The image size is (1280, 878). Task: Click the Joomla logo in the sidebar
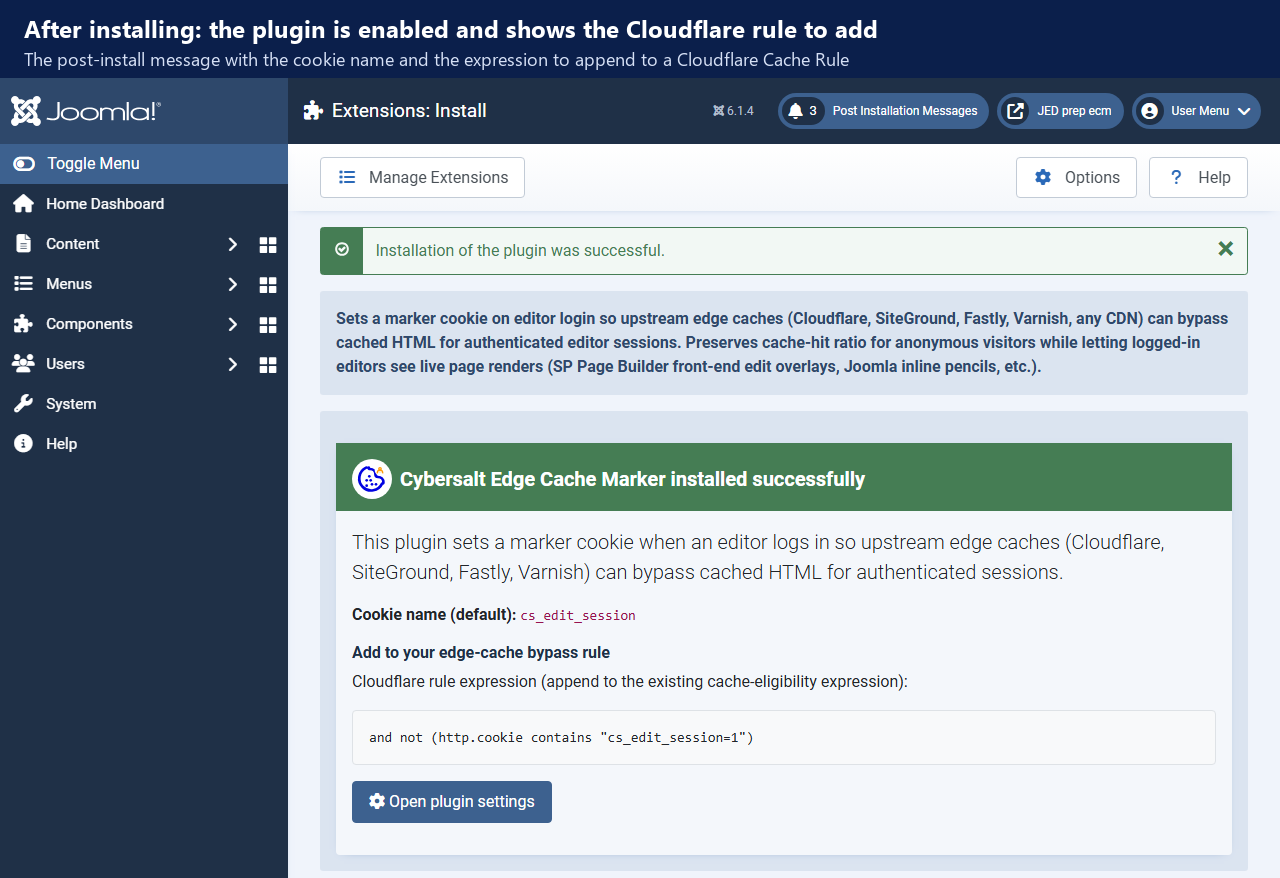click(x=86, y=111)
